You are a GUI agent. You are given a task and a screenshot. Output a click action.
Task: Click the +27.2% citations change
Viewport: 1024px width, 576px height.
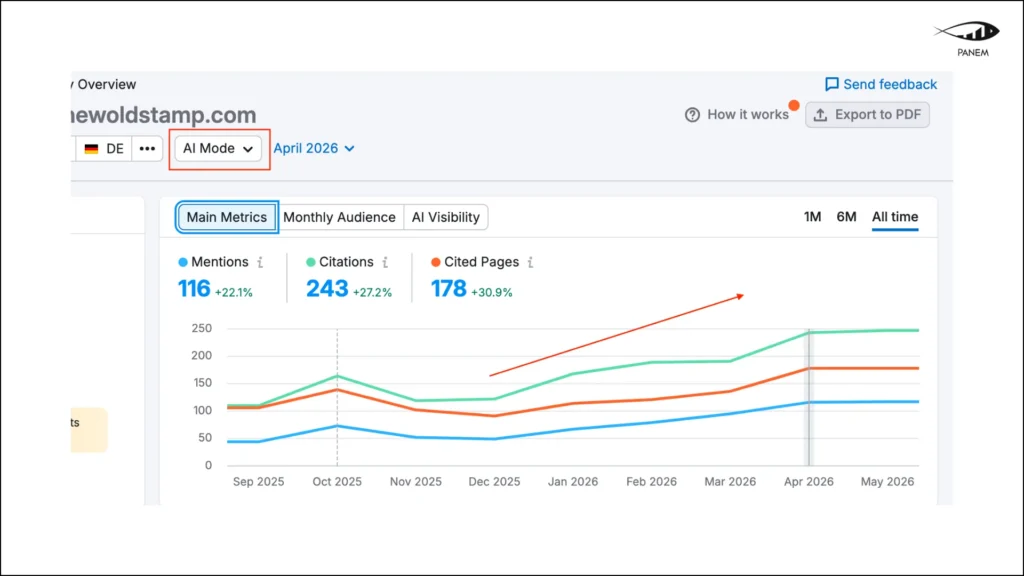point(372,293)
